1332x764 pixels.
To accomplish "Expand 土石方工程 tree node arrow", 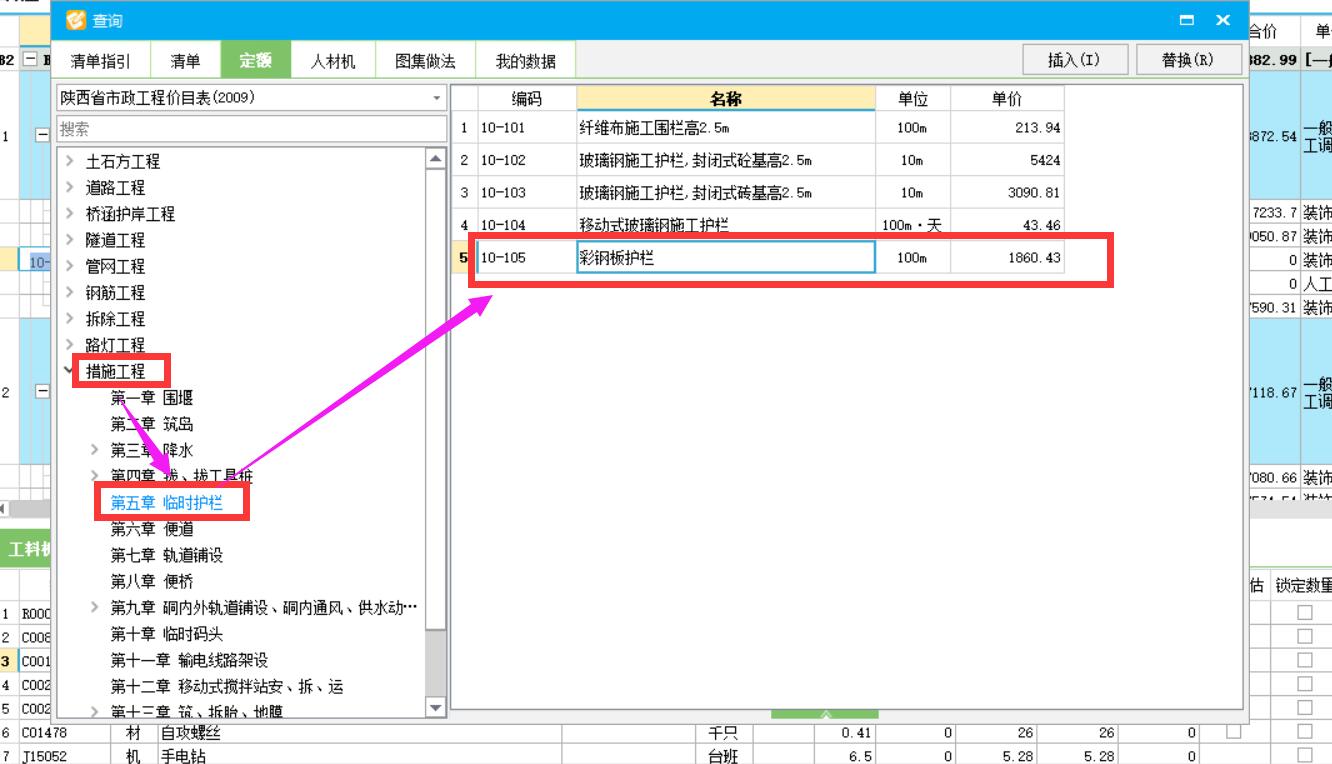I will tap(69, 161).
